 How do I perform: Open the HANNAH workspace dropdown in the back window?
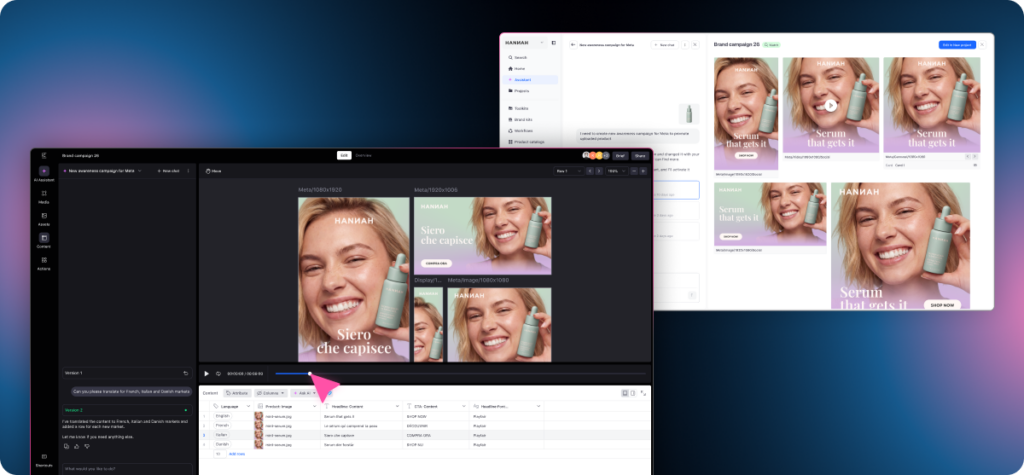(524, 43)
